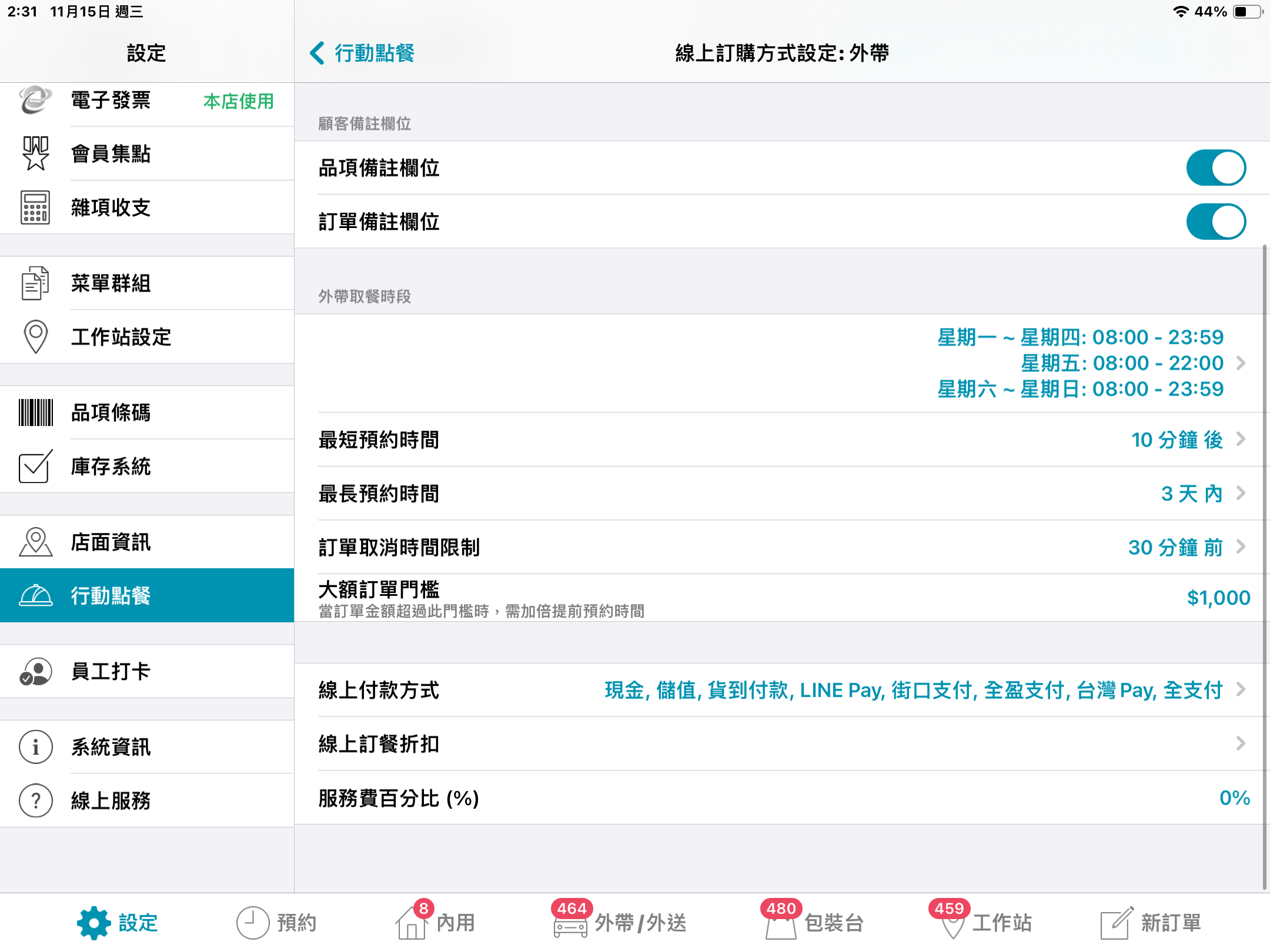Select the 品項條碼 barcode icon
Viewport: 1270px width, 952px height.
(x=35, y=413)
